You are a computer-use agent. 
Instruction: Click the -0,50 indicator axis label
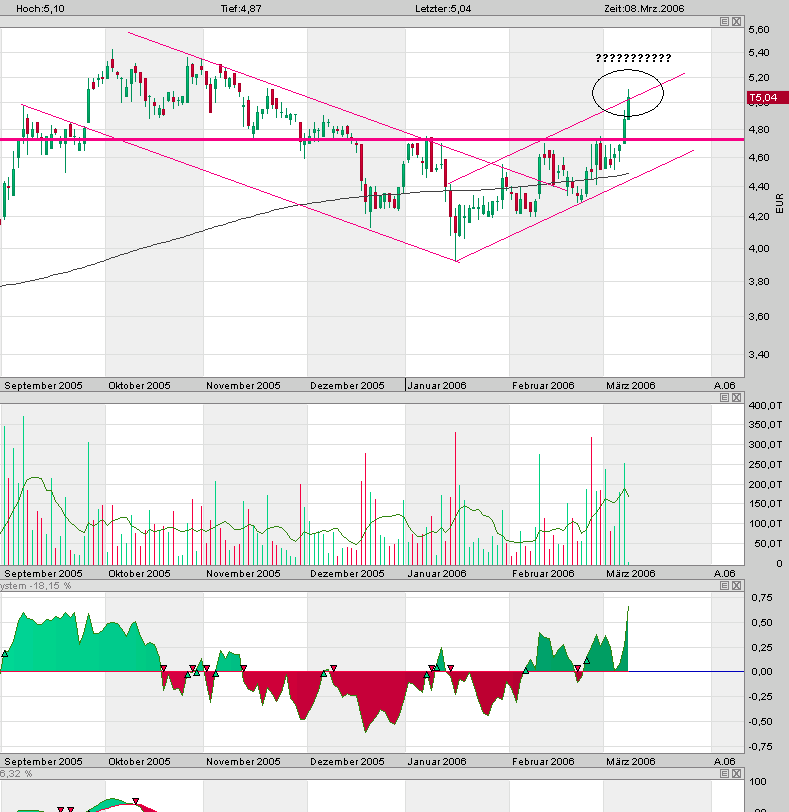[759, 721]
